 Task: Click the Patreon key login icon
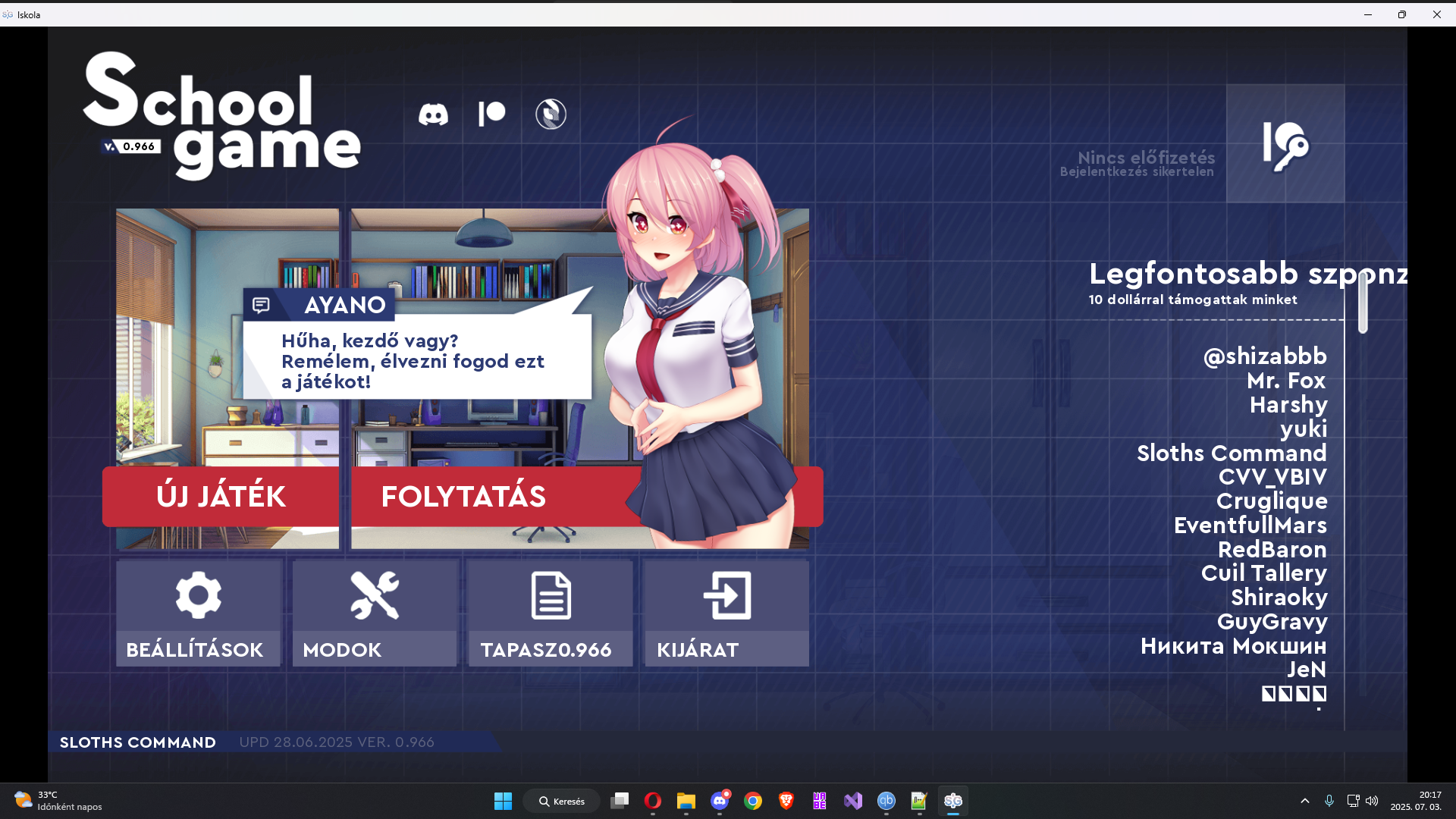click(x=1285, y=143)
